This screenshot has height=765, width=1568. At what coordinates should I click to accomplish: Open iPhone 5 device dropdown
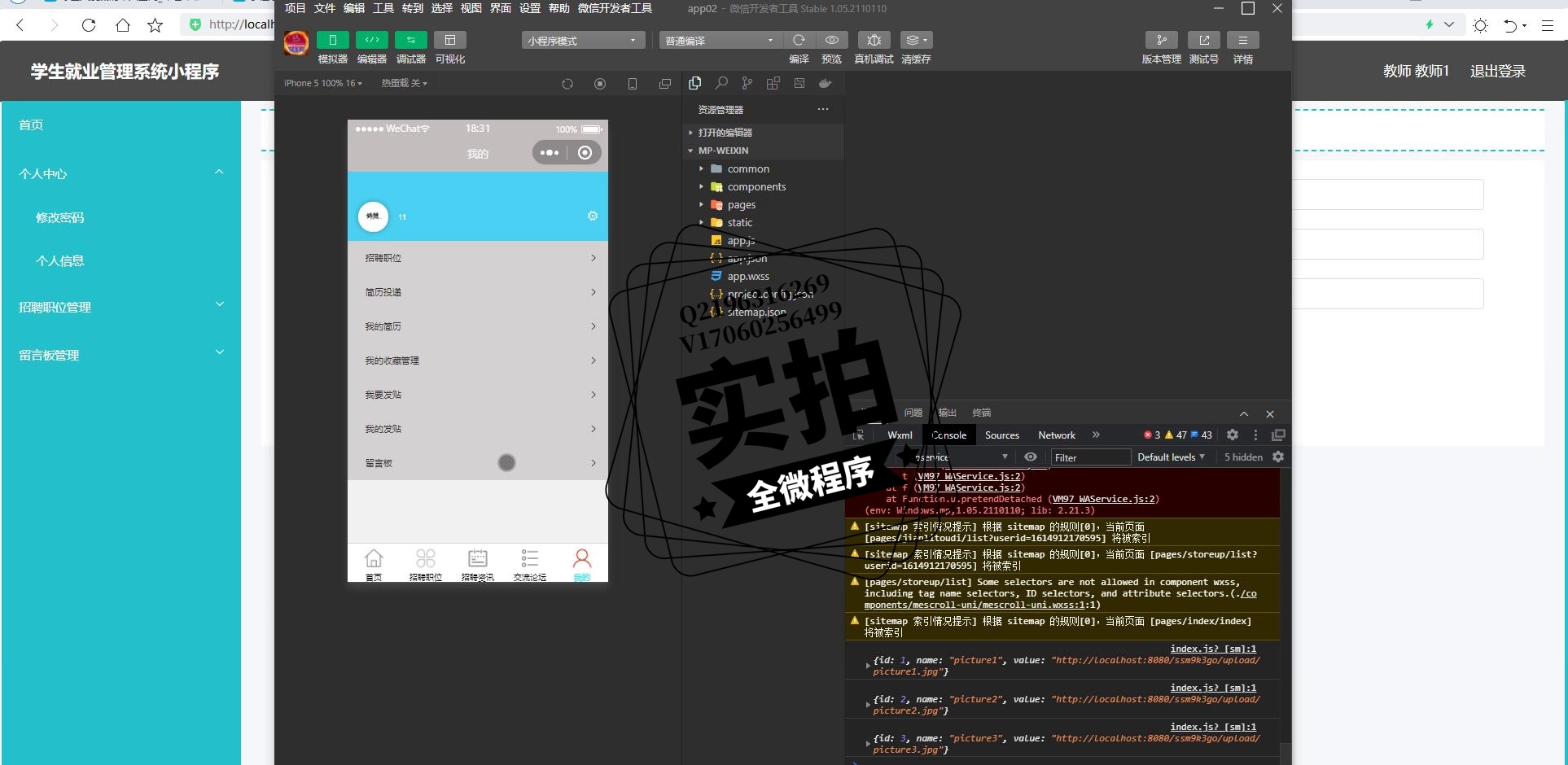coord(323,83)
